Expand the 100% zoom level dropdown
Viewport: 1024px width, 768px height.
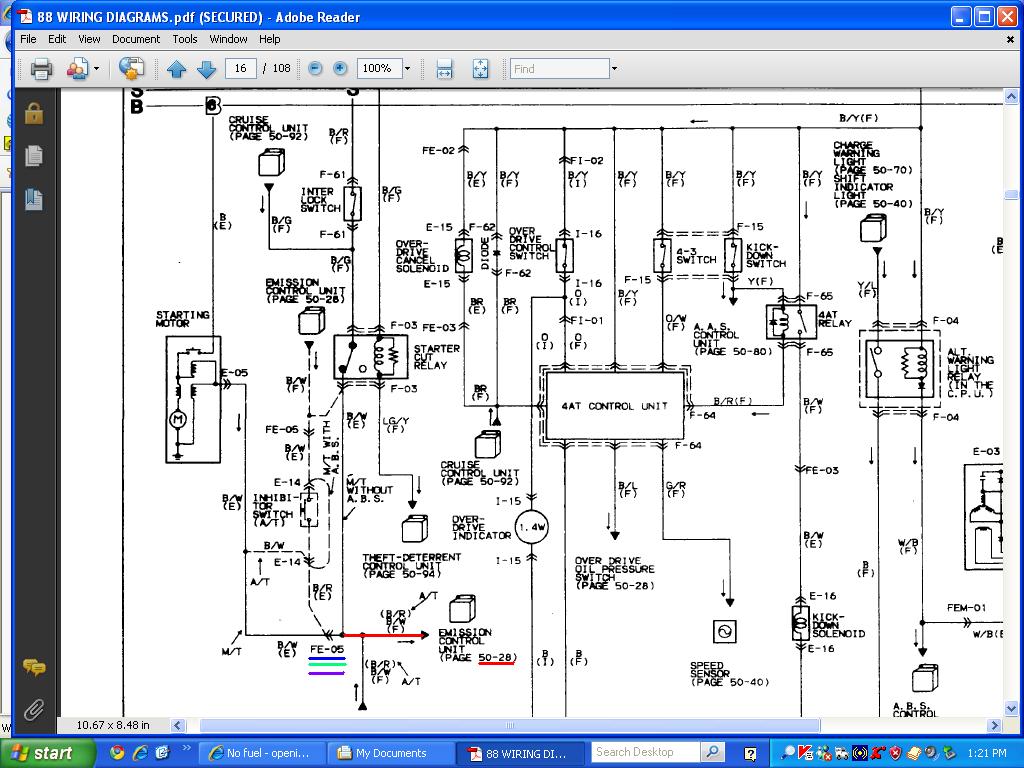pyautogui.click(x=408, y=69)
